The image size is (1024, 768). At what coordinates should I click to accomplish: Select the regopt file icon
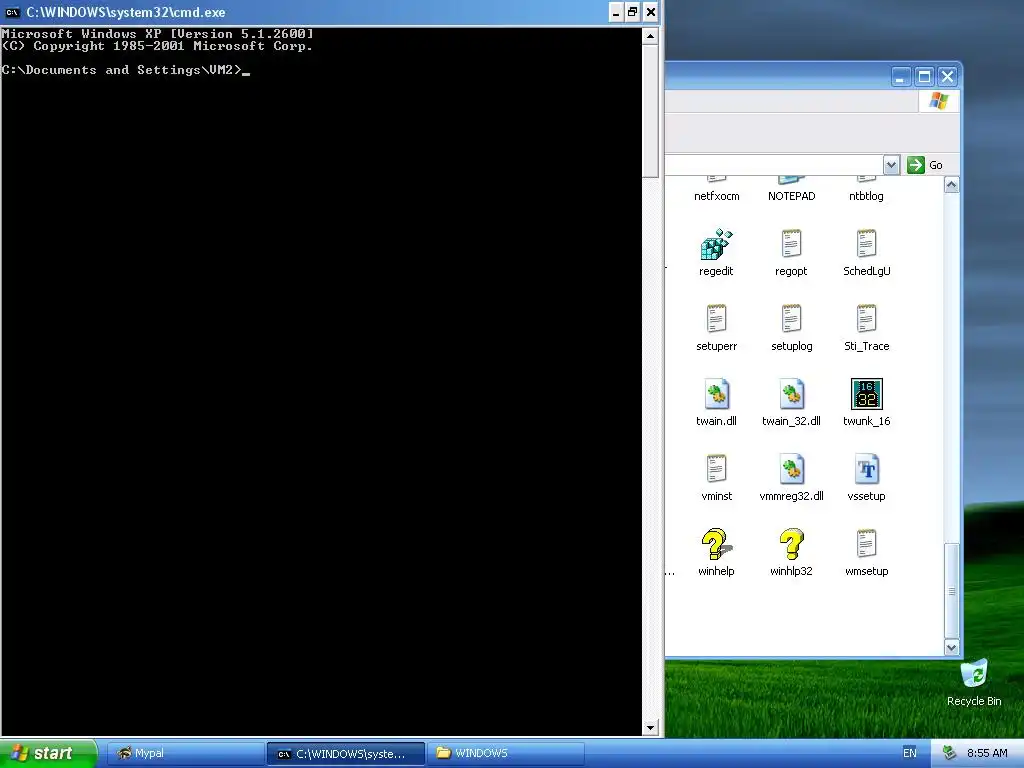[x=791, y=244]
